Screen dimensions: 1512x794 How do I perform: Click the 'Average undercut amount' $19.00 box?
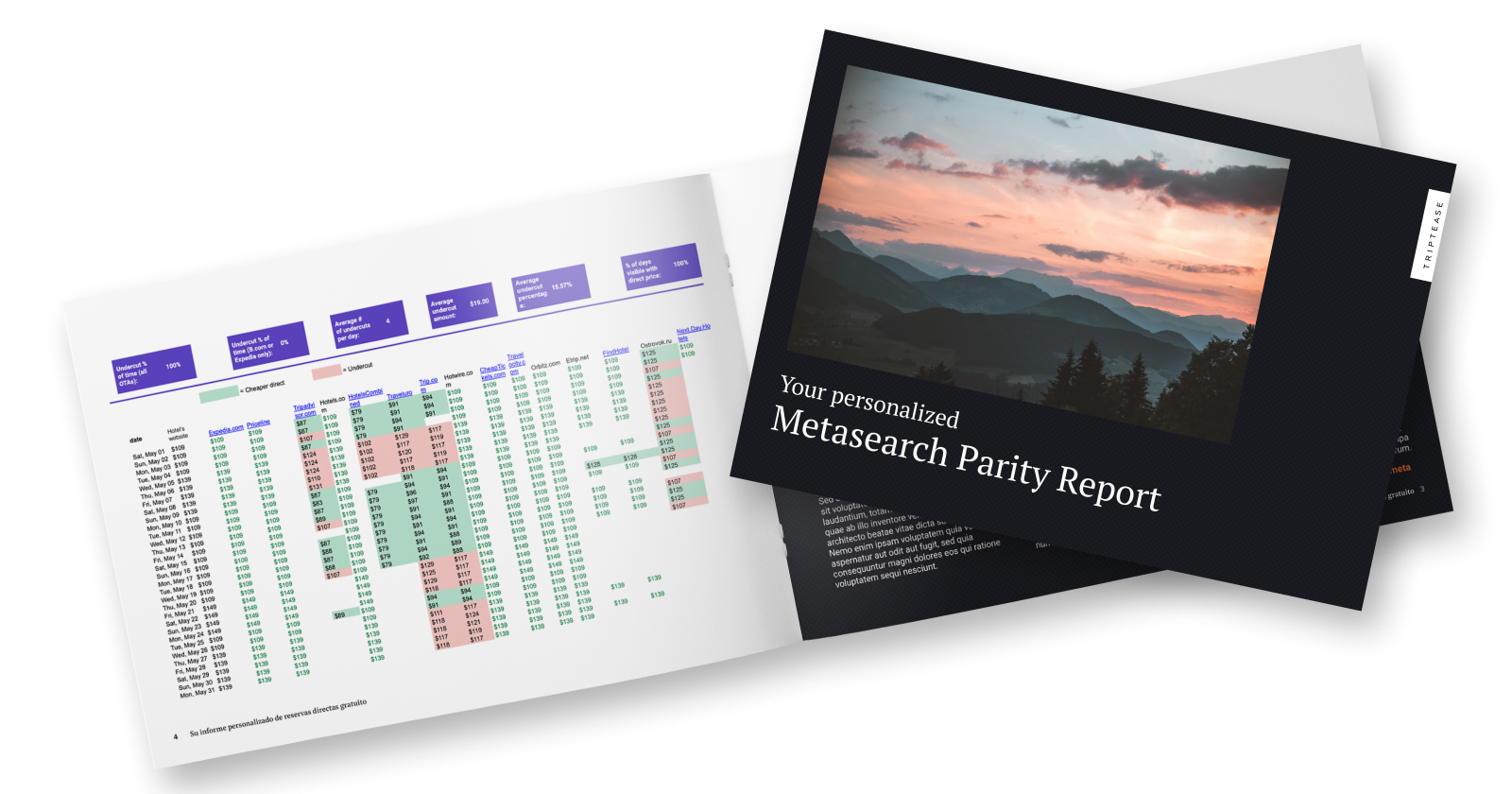(461, 304)
